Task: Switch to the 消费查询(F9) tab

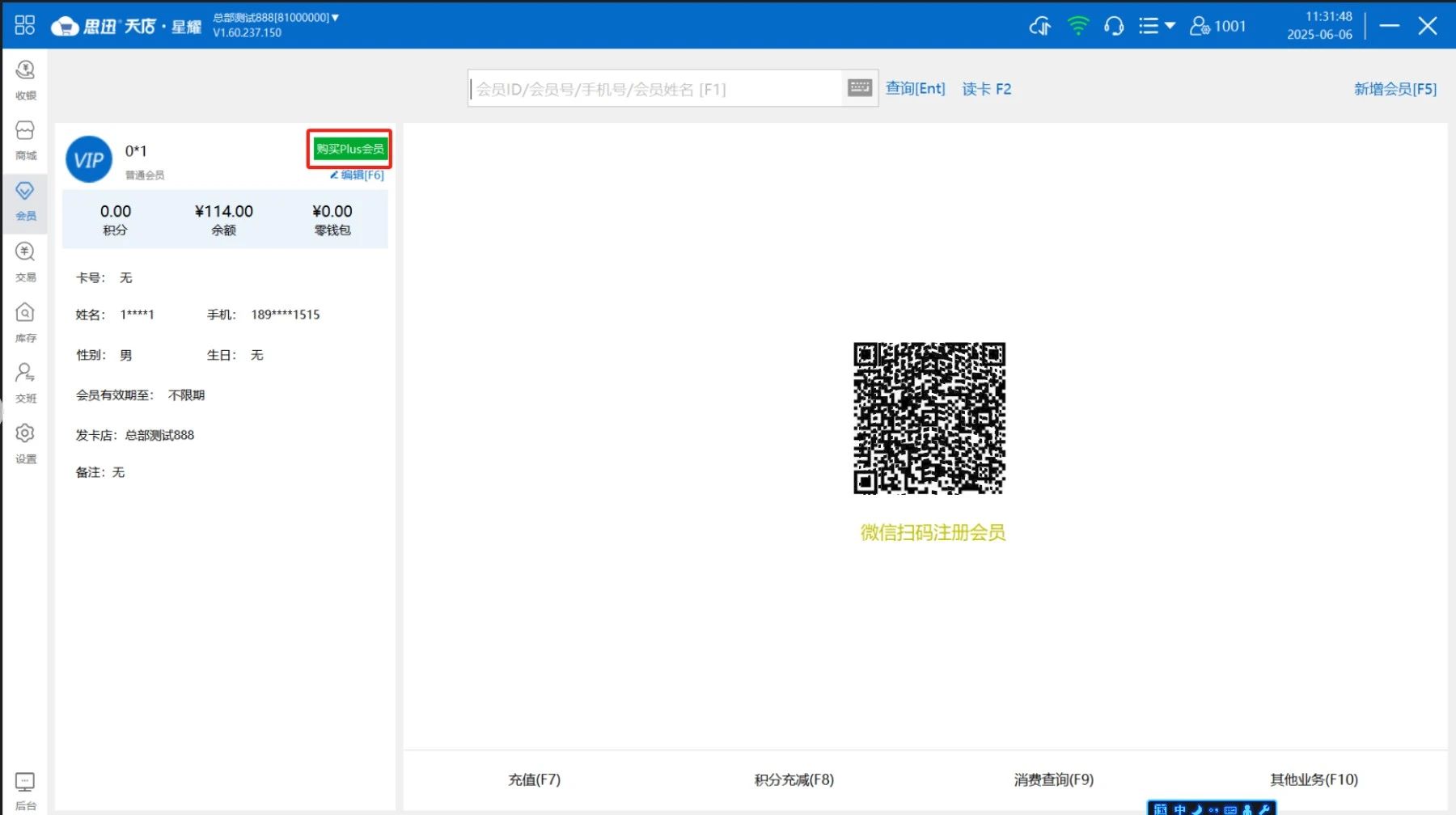Action: [1053, 779]
